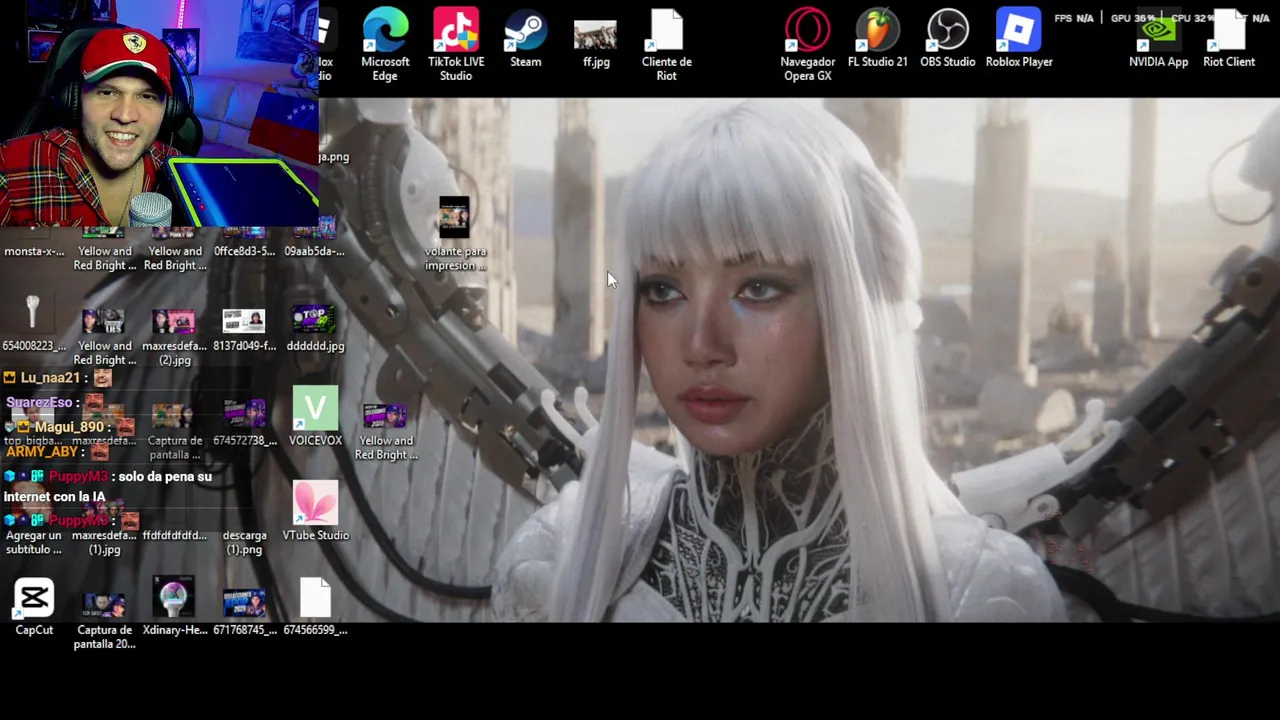Select Yellow and Red Bright file above Lu_naa21
The width and height of the screenshot is (1280, 720).
104,336
